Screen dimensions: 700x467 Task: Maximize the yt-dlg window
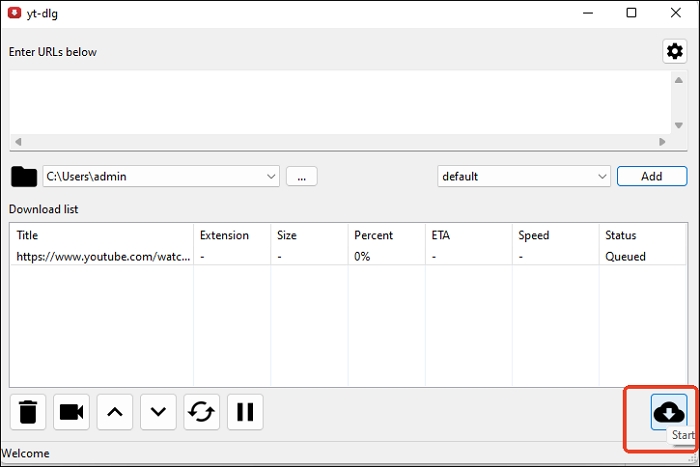point(631,13)
